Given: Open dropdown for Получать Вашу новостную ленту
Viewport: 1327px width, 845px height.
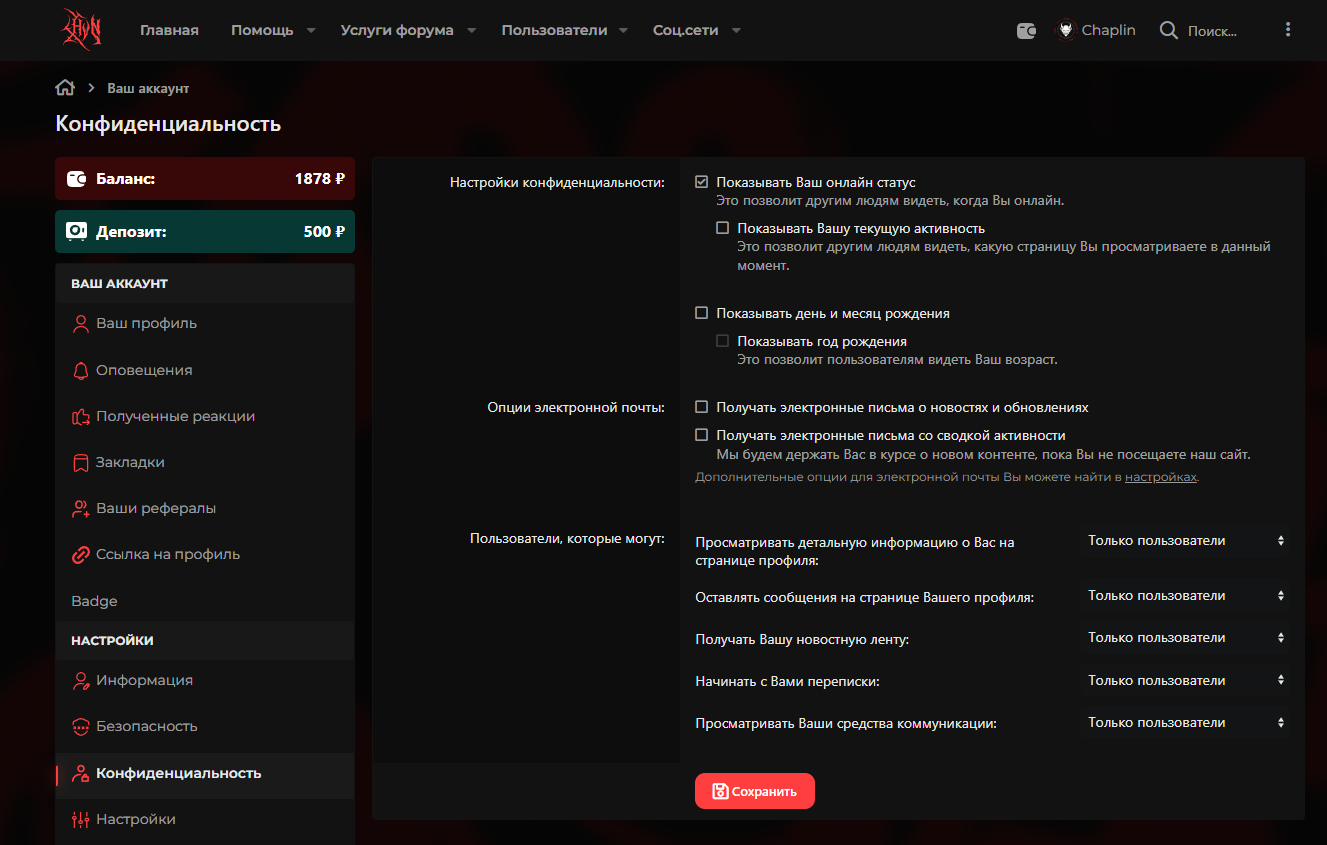Looking at the screenshot, I should click(1185, 638).
